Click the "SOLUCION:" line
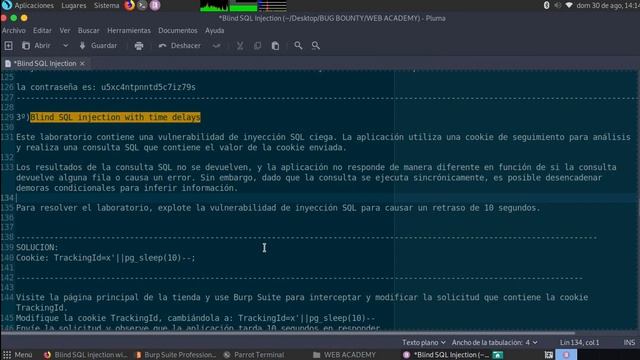The height and width of the screenshot is (360, 640). coord(37,247)
